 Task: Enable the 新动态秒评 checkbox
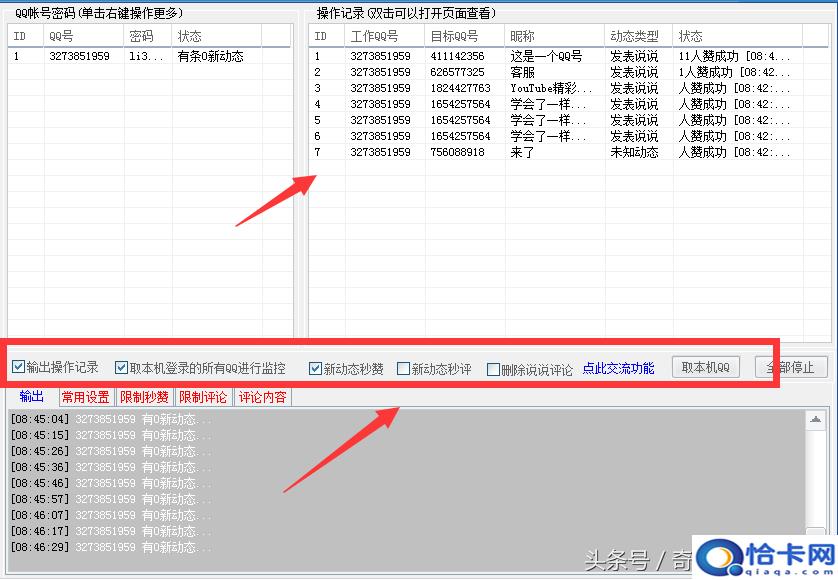point(404,369)
